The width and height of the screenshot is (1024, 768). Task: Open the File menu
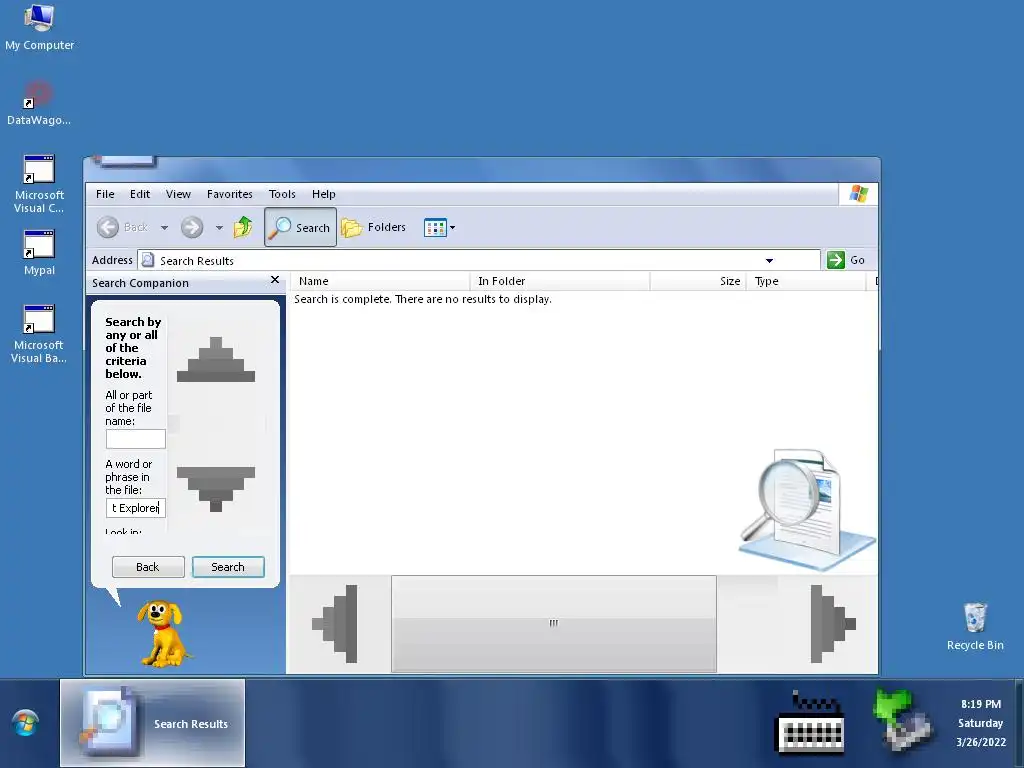click(105, 194)
